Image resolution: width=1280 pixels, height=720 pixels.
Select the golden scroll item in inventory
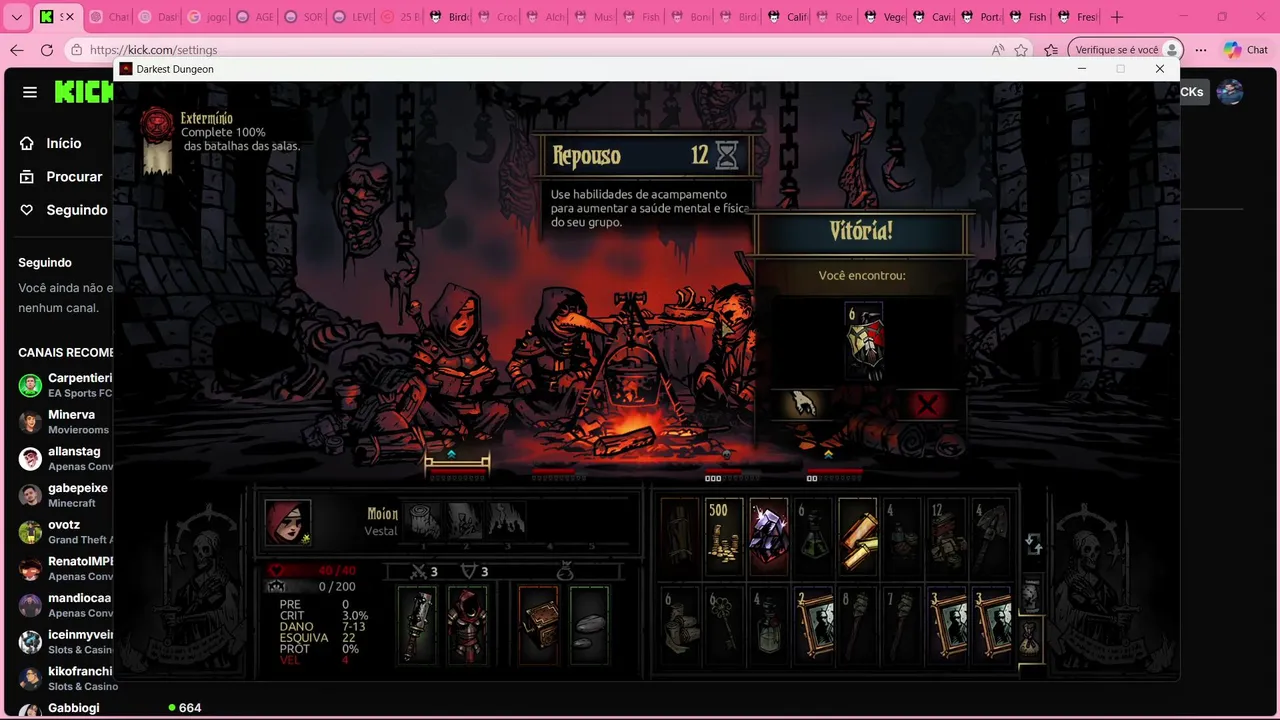click(x=858, y=536)
